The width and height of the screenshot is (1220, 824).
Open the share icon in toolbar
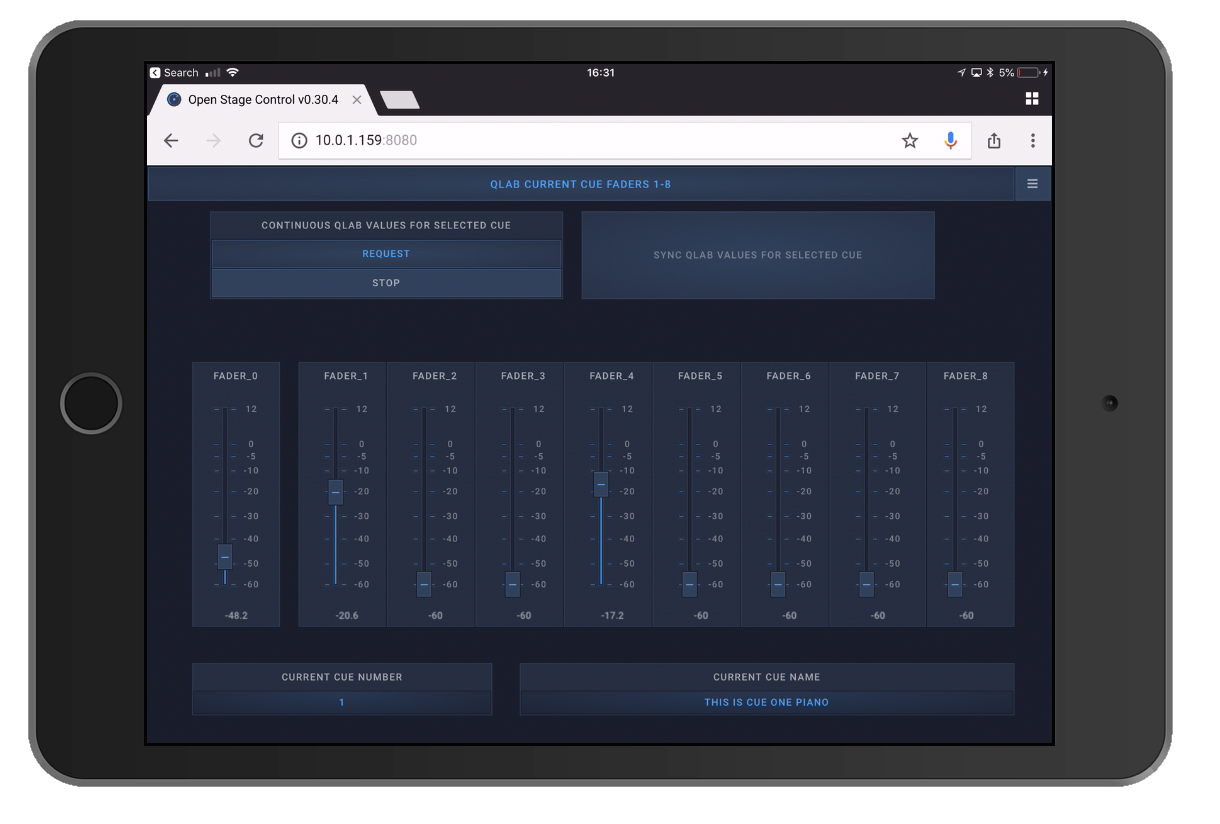pyautogui.click(x=994, y=141)
